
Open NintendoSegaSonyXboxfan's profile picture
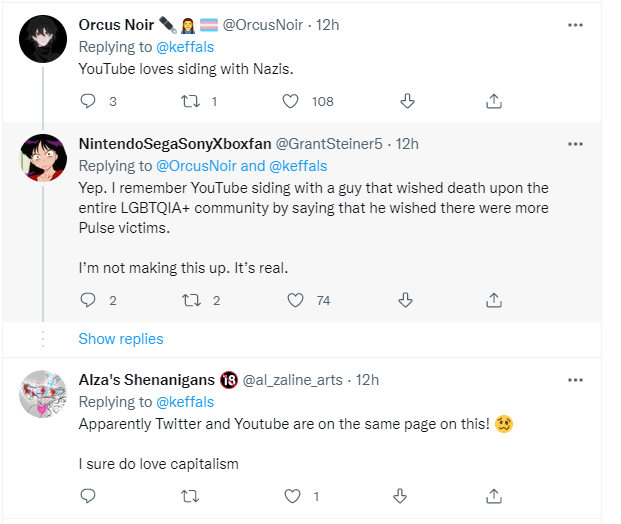(41, 158)
